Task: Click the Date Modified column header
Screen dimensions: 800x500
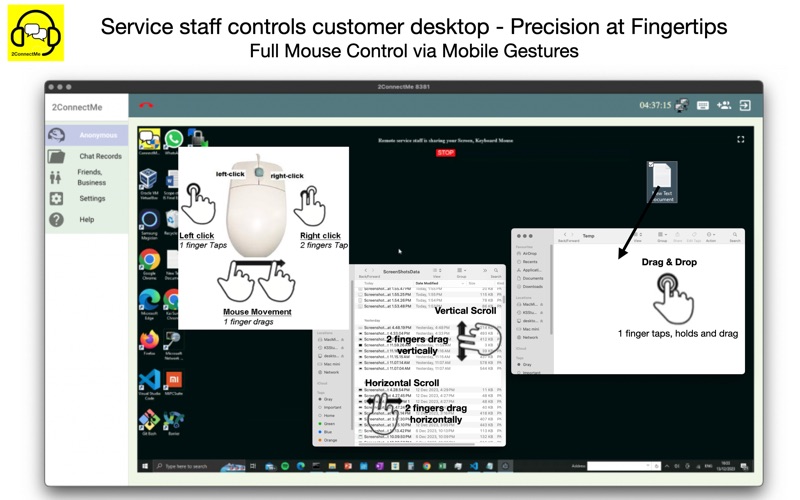Action: click(428, 283)
